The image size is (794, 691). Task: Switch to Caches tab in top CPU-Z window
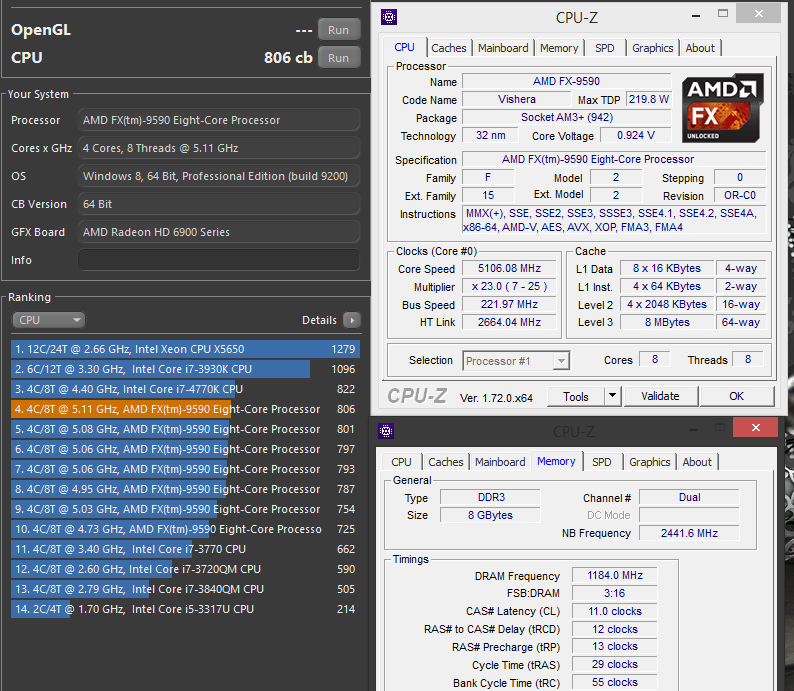(449, 48)
